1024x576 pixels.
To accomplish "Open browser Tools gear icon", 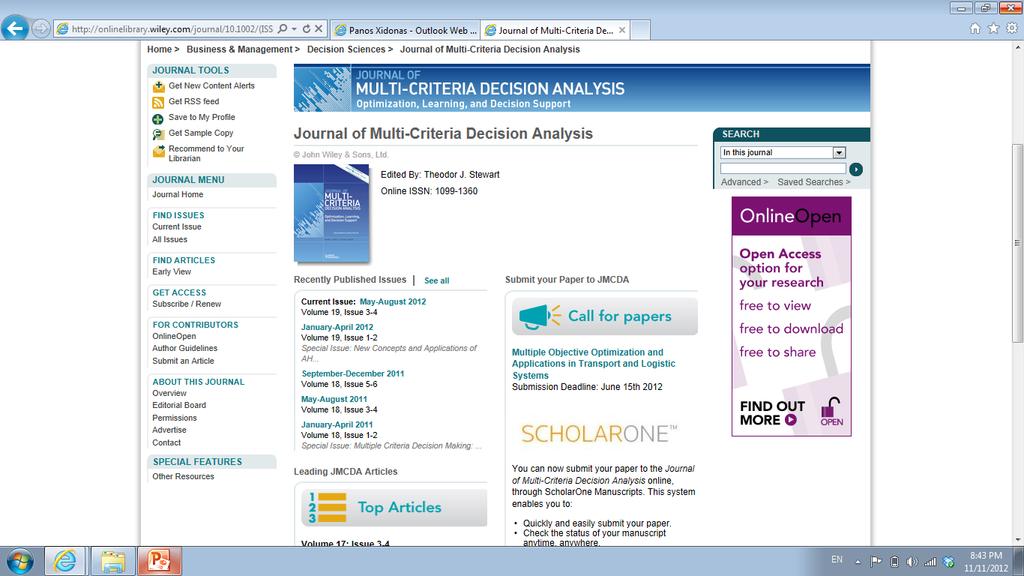I will (1012, 28).
